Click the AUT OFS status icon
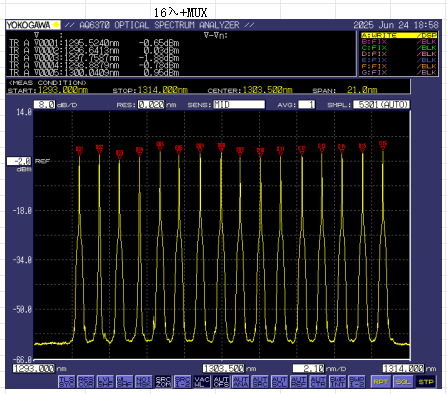447x394 pixels. click(x=221, y=382)
